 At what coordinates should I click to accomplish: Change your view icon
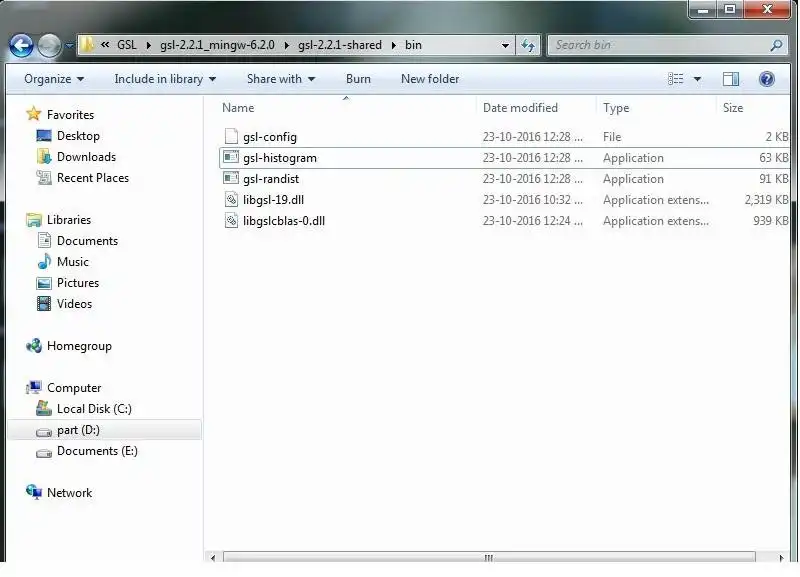click(x=676, y=79)
